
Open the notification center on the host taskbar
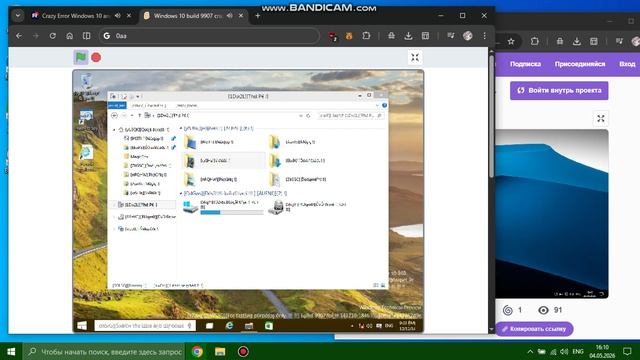point(627,351)
